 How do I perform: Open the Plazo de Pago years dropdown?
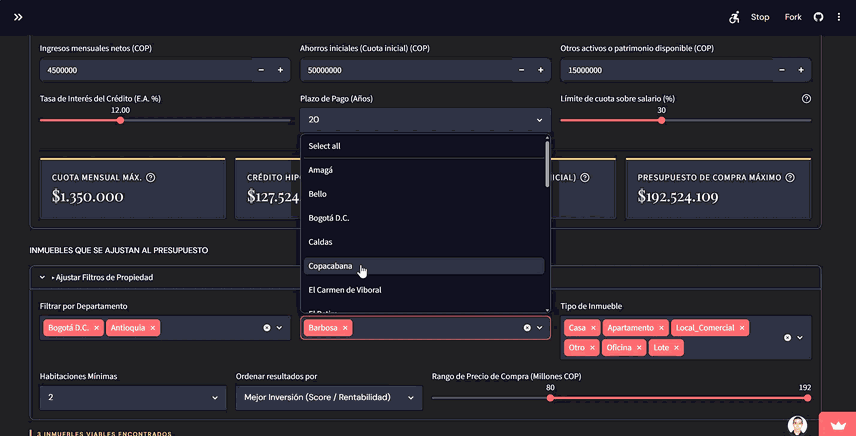(x=425, y=120)
